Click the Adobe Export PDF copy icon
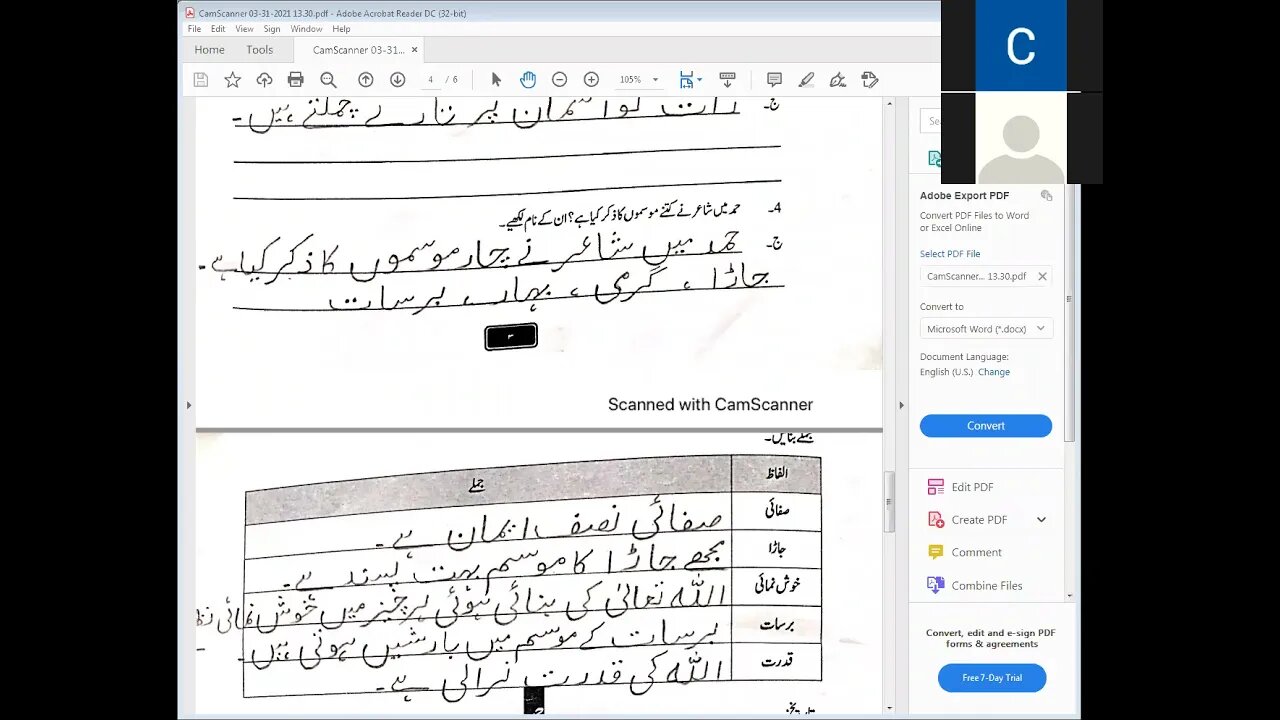 (x=1046, y=196)
